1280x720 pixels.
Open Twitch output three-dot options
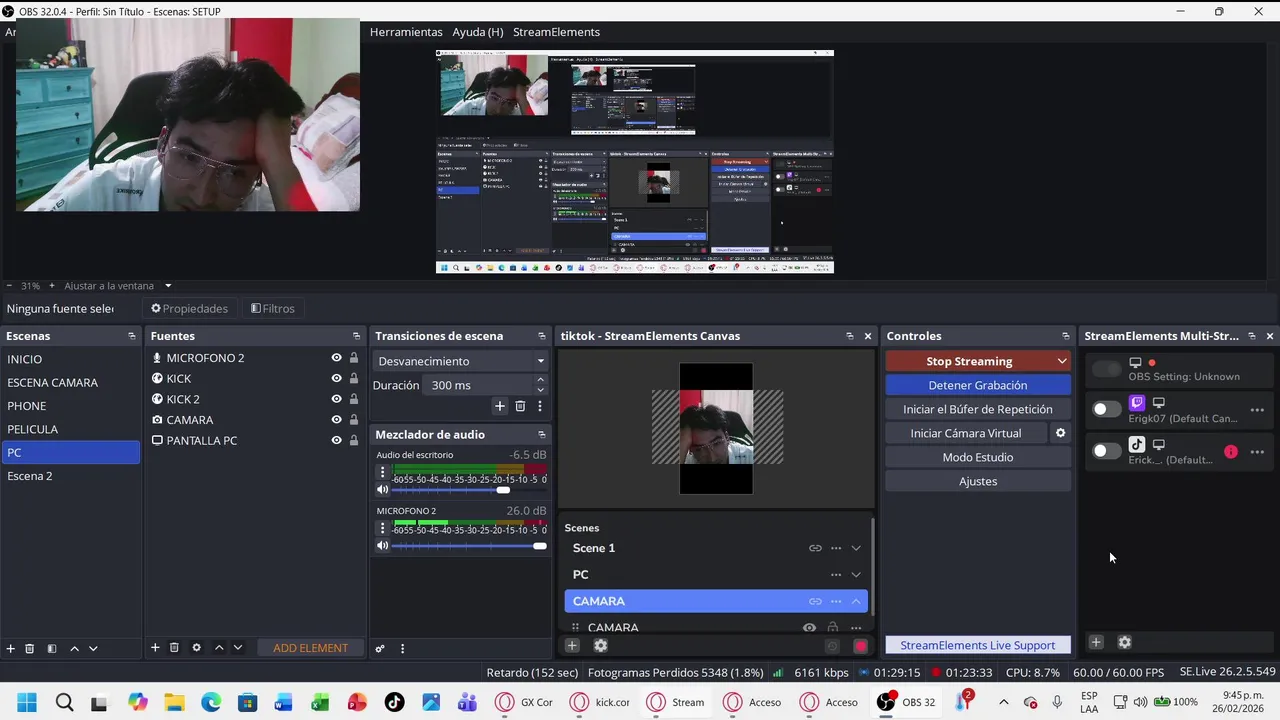coord(1257,410)
